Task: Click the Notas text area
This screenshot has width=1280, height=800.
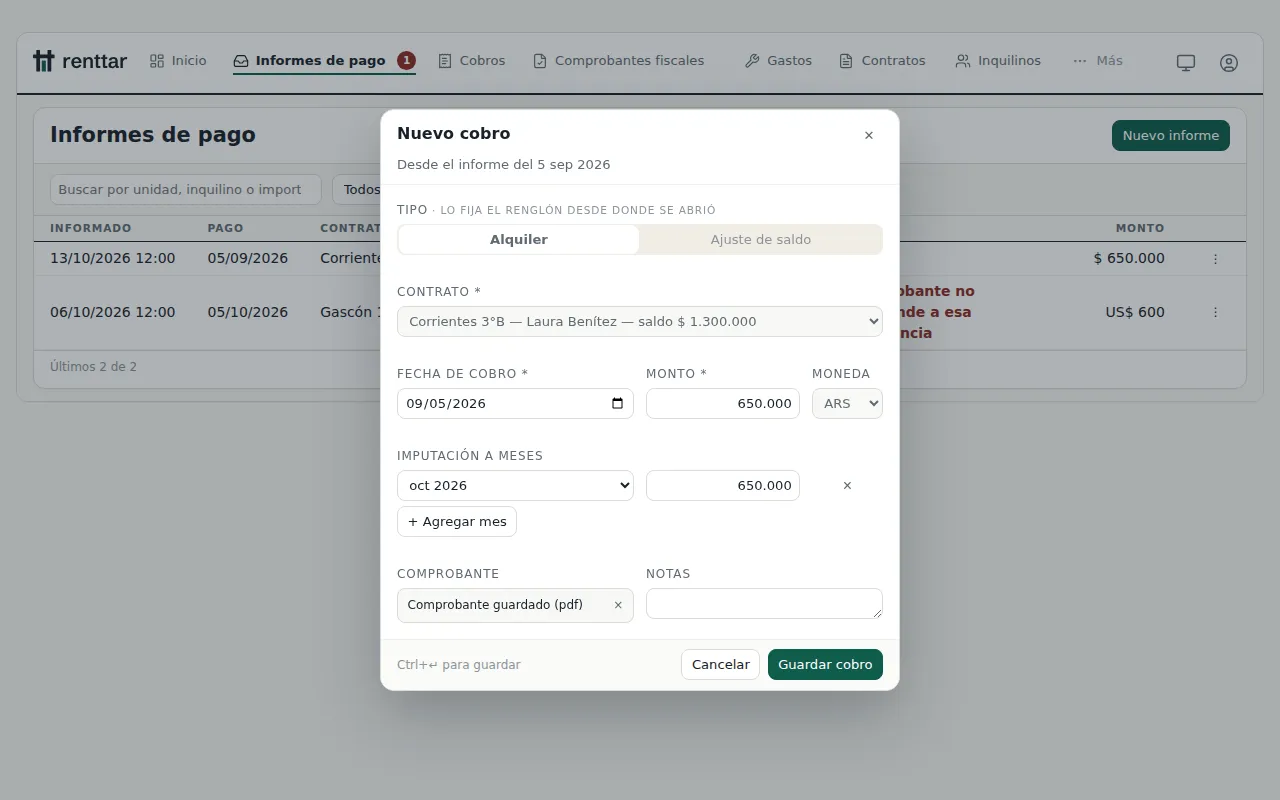Action: coord(764,604)
